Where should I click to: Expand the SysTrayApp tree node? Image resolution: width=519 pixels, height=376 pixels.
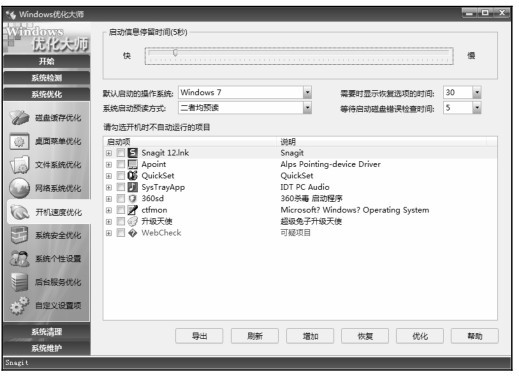tap(109, 187)
